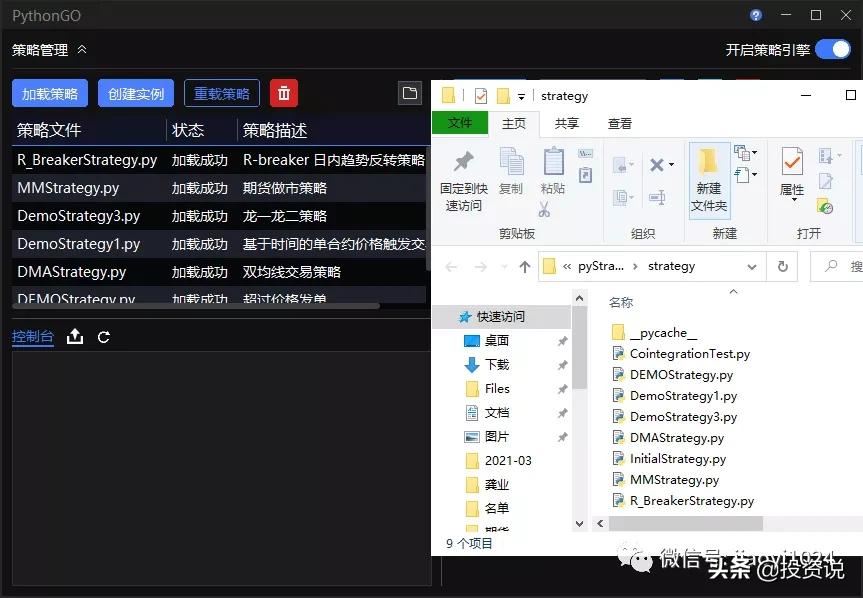
Task: Click the red trash icon to delete strategy
Action: click(284, 93)
